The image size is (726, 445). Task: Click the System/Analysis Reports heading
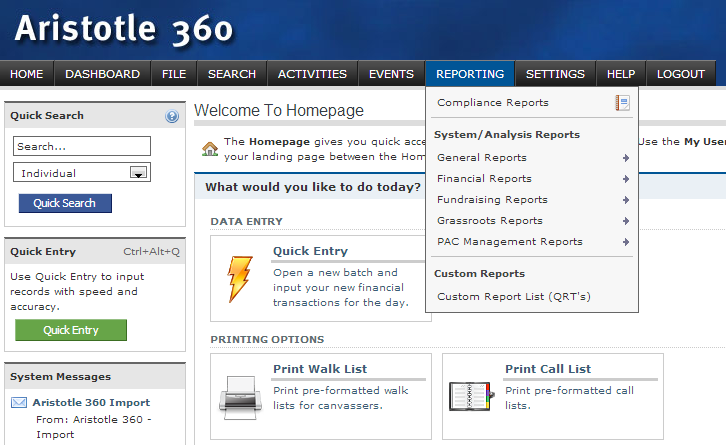[507, 135]
